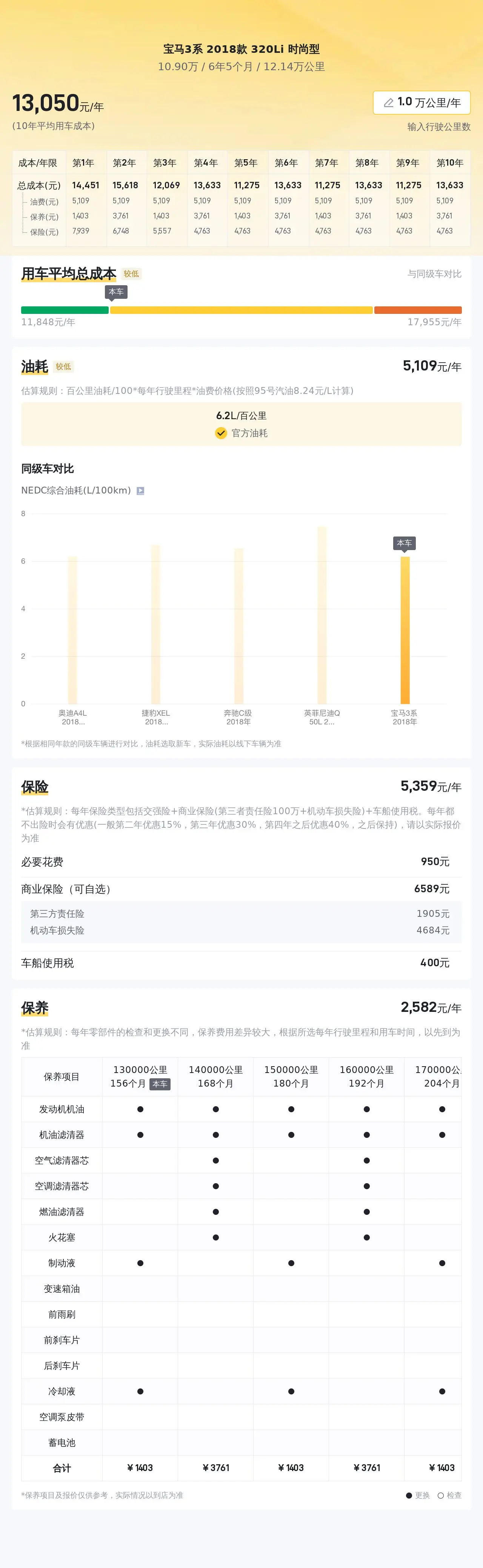
Task: Select the 第1年 column header
Action: click(83, 163)
